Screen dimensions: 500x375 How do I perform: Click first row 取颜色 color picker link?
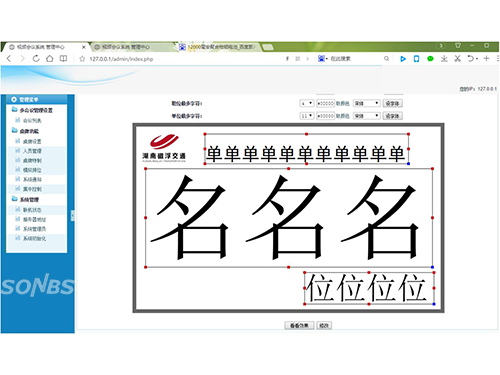(x=342, y=103)
